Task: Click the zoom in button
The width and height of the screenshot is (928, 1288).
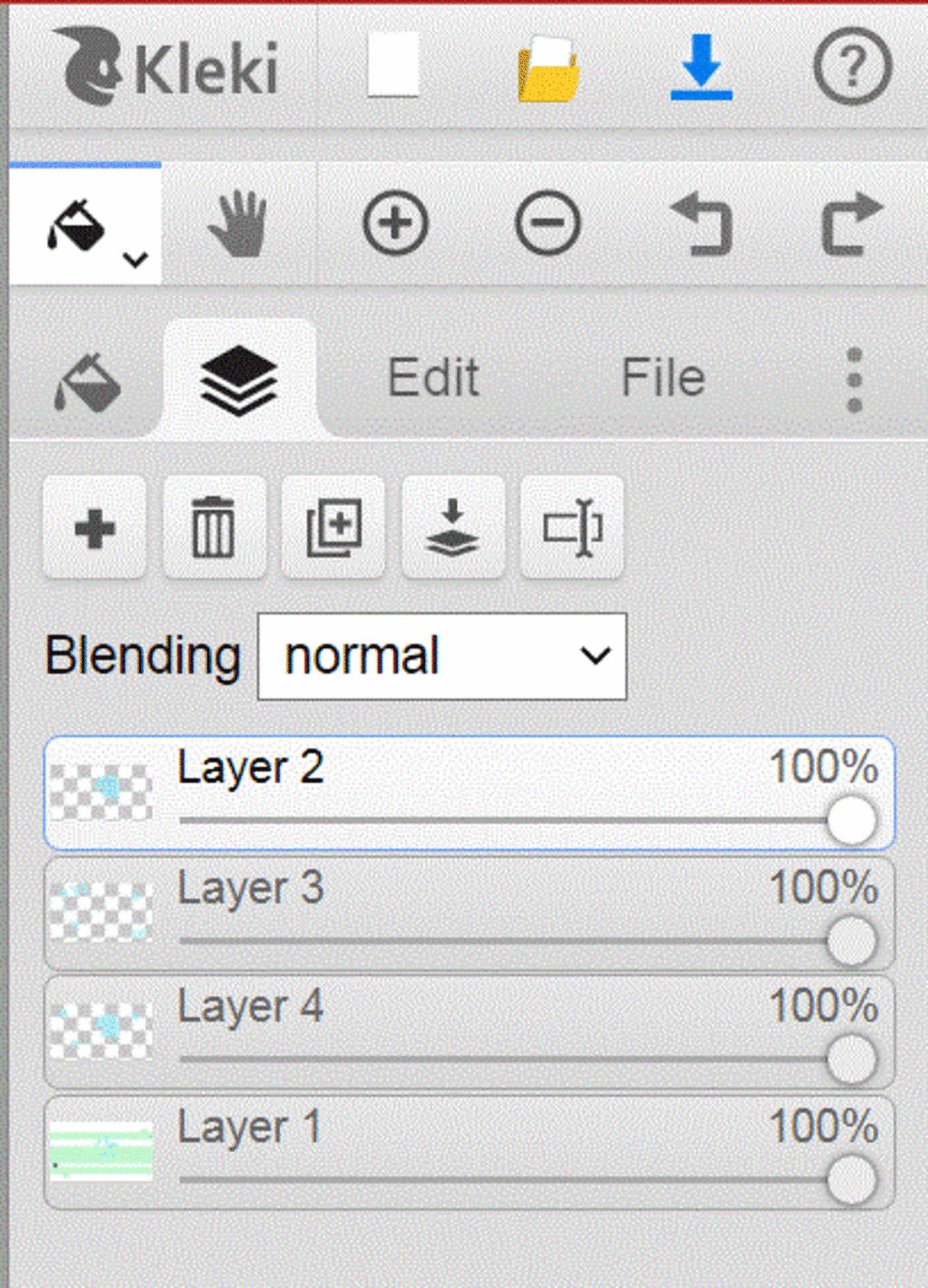Action: click(395, 223)
